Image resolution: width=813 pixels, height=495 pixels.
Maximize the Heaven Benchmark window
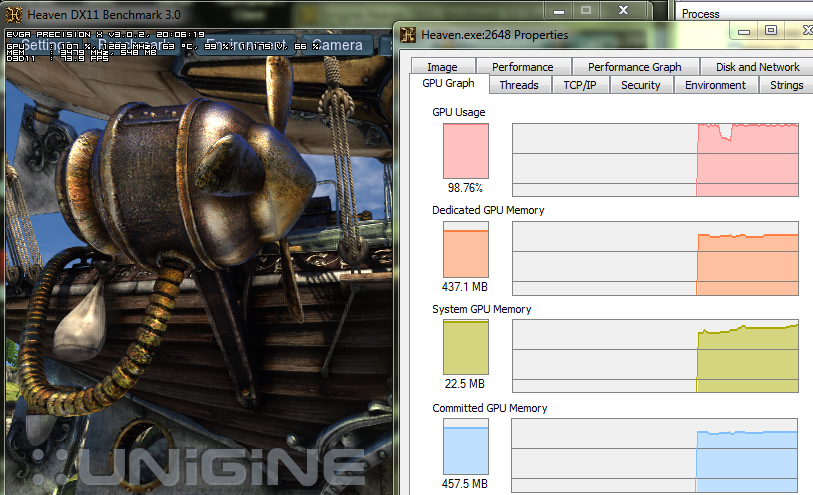[586, 10]
